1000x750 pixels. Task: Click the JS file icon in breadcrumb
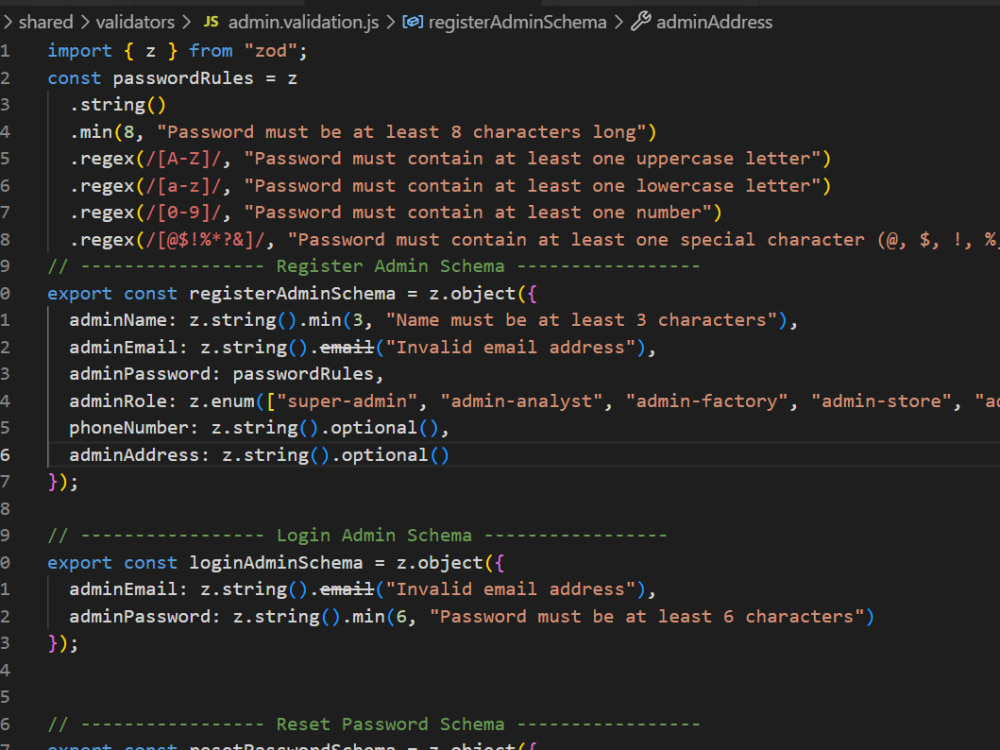point(210,22)
